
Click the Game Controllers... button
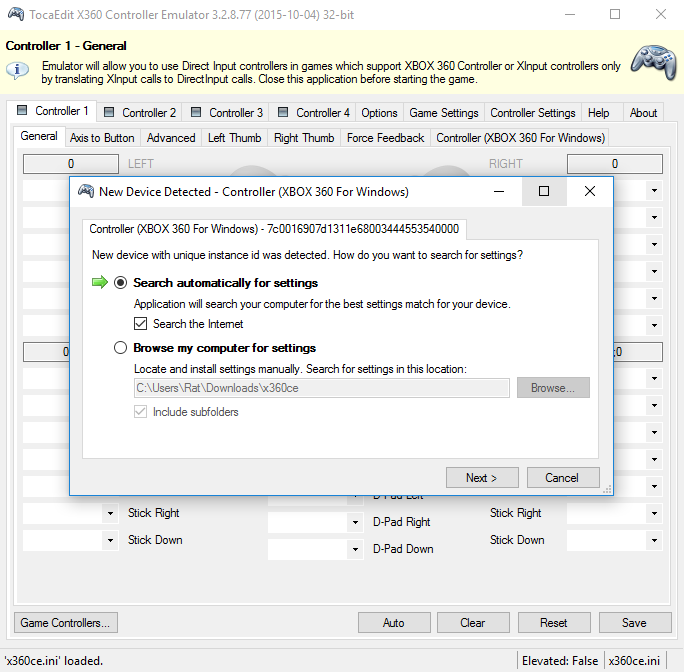click(x=65, y=623)
